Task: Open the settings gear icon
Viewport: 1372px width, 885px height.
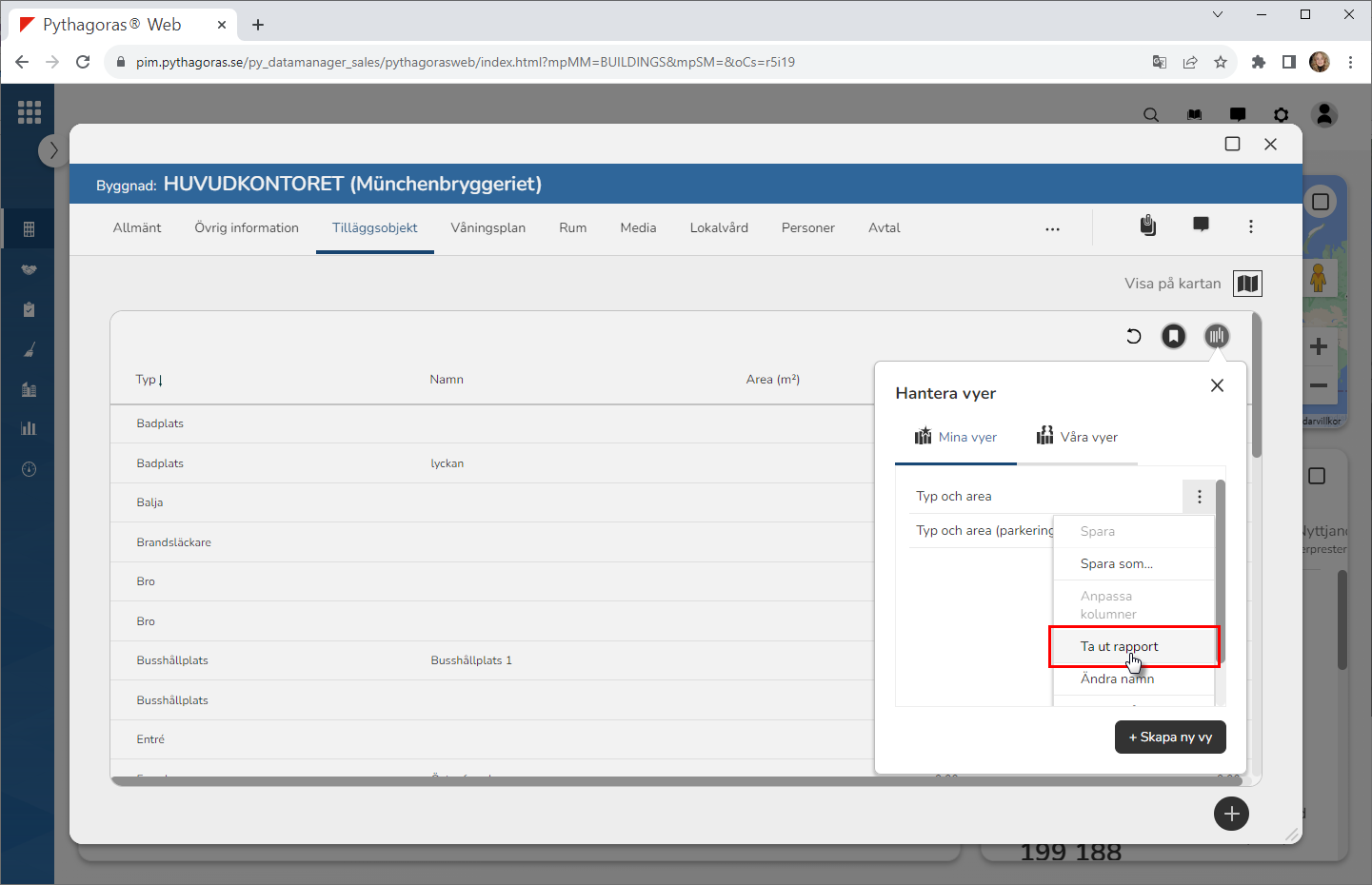Action: (1281, 115)
